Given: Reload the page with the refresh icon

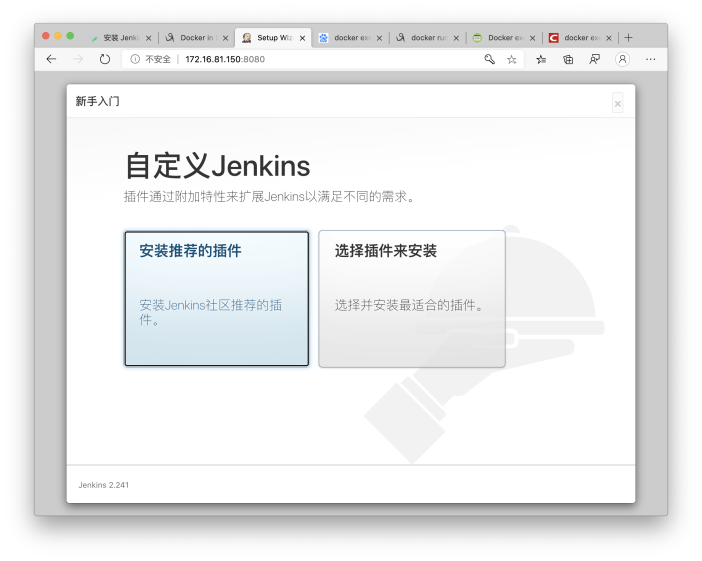Looking at the screenshot, I should tap(105, 59).
